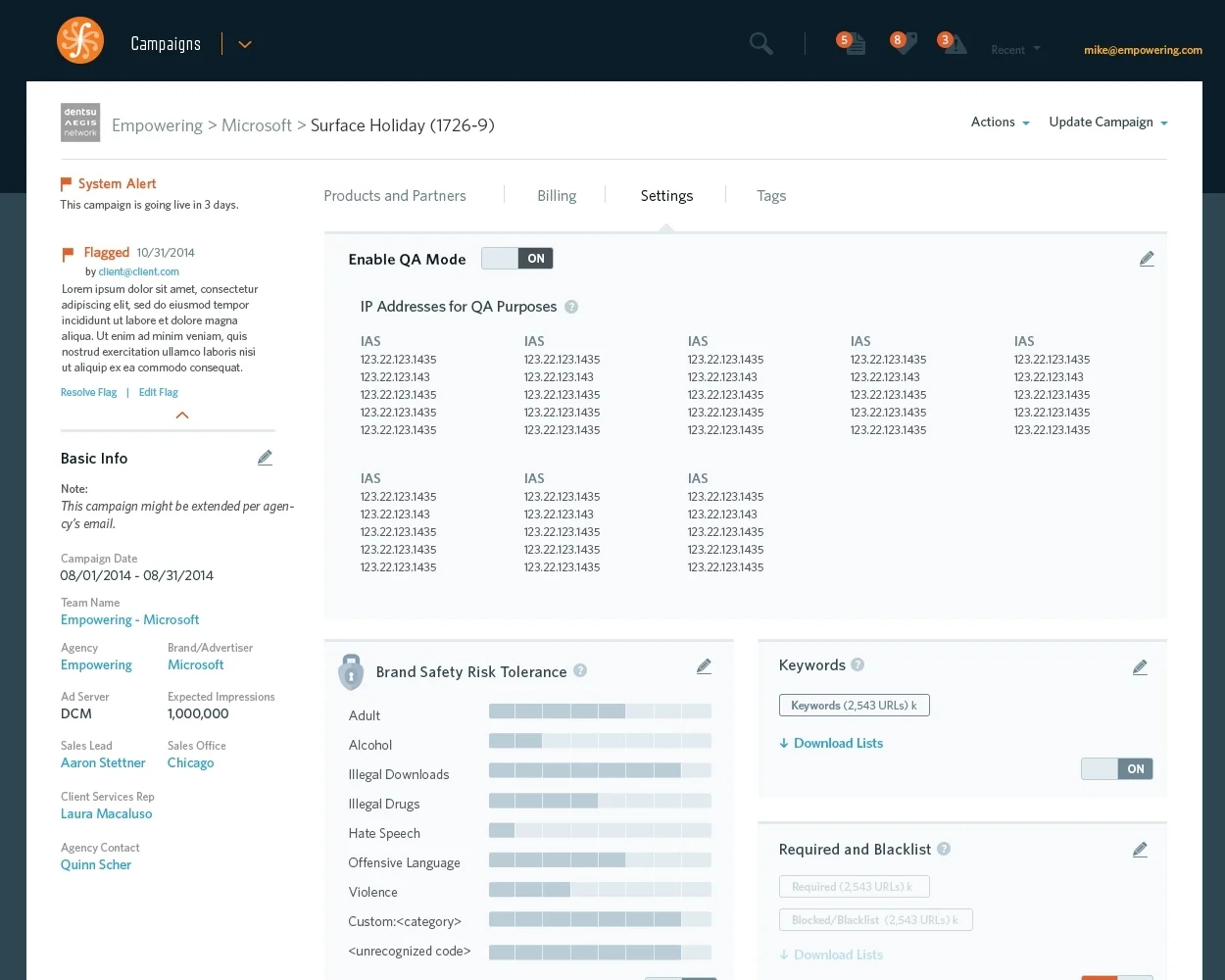Adjust the Illegal Drugs tolerance slider
Screen dimensions: 1225x980
click(600, 801)
